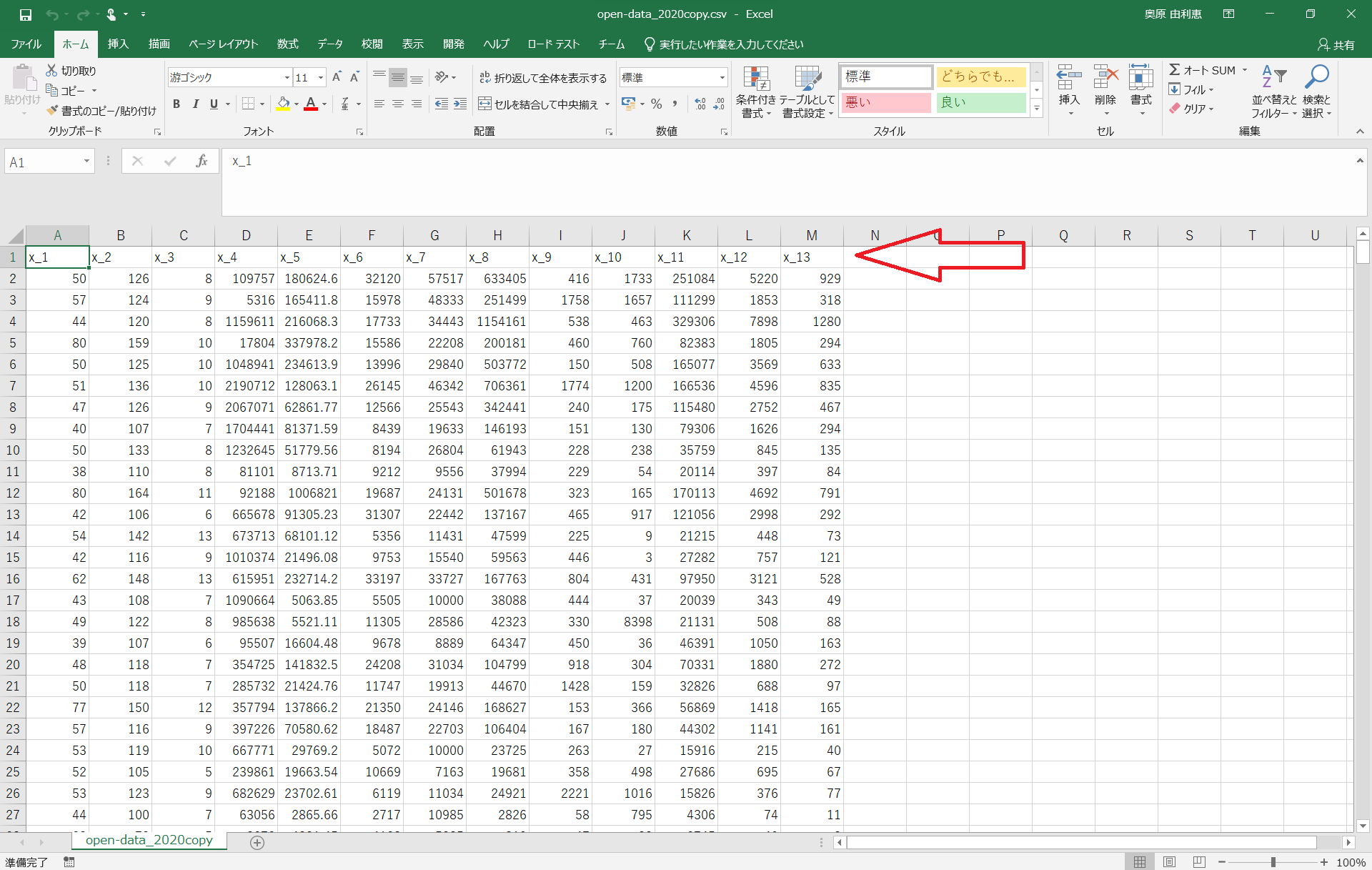The image size is (1372, 870).
Task: Click the increase font size icon
Action: pos(337,77)
